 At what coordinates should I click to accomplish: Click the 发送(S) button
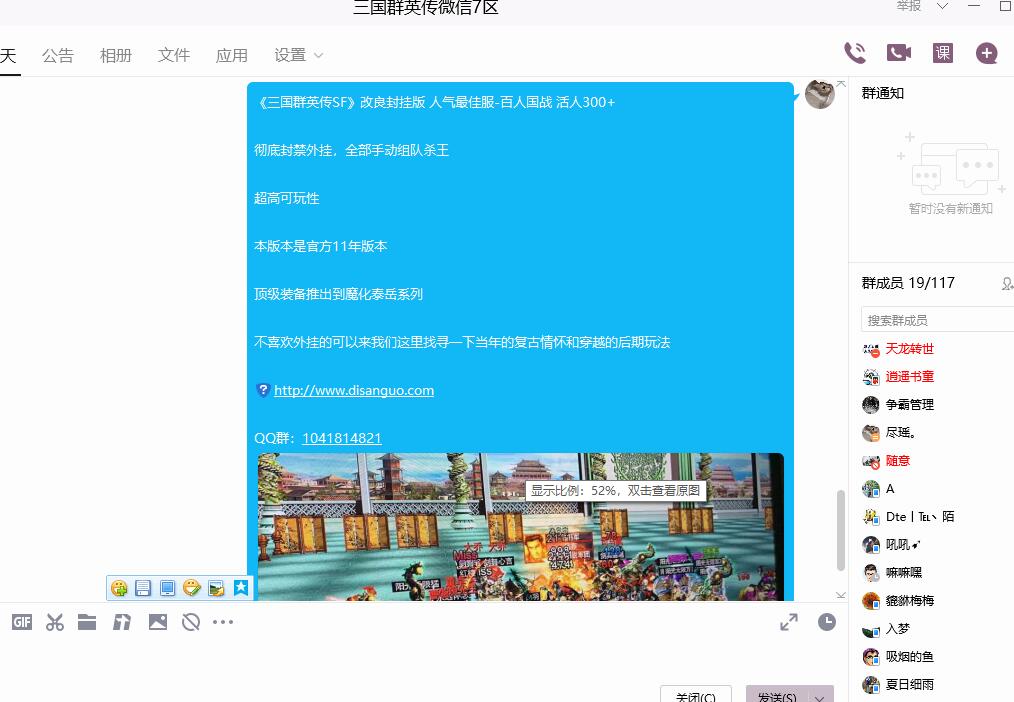coord(779,696)
